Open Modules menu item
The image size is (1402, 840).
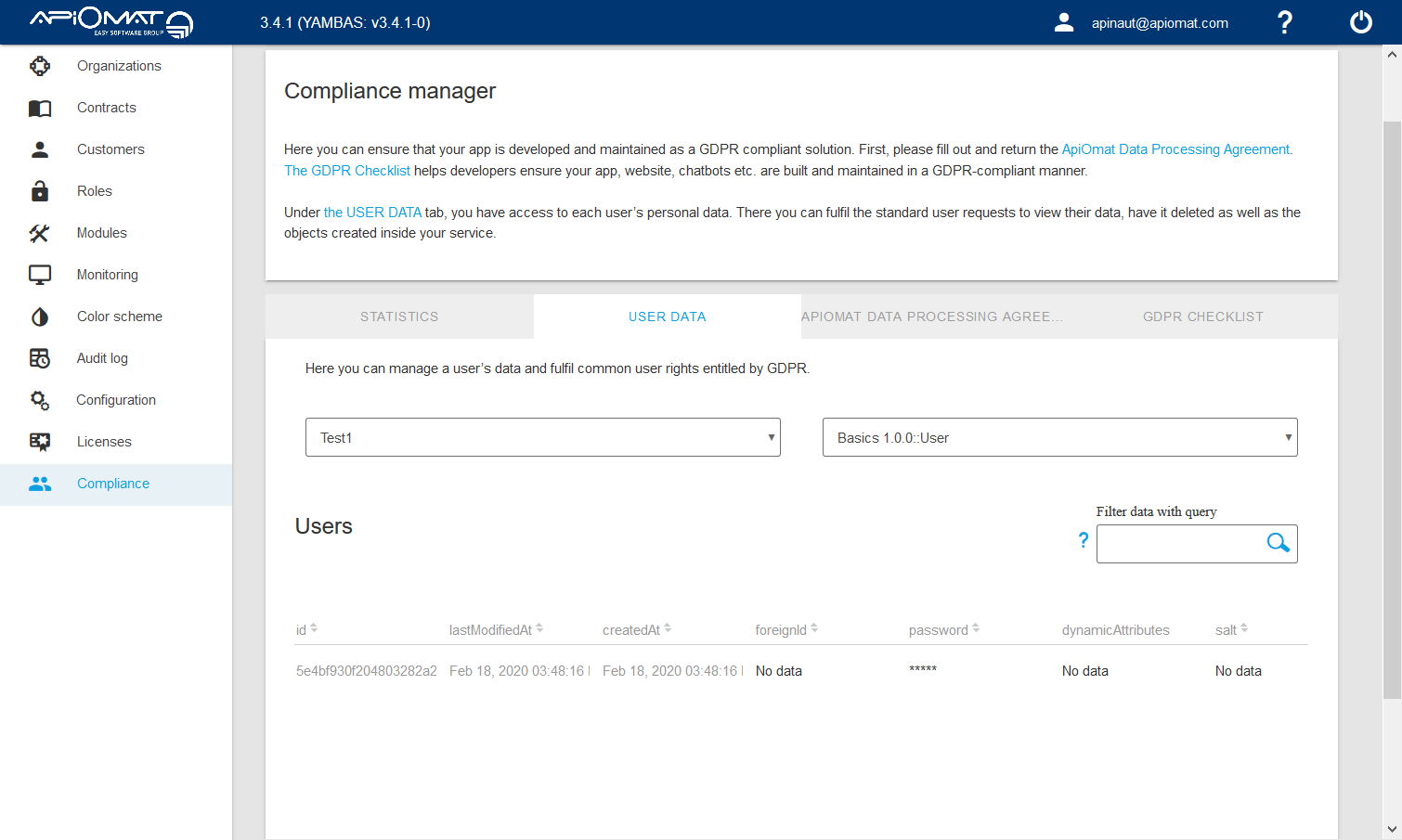116,233
